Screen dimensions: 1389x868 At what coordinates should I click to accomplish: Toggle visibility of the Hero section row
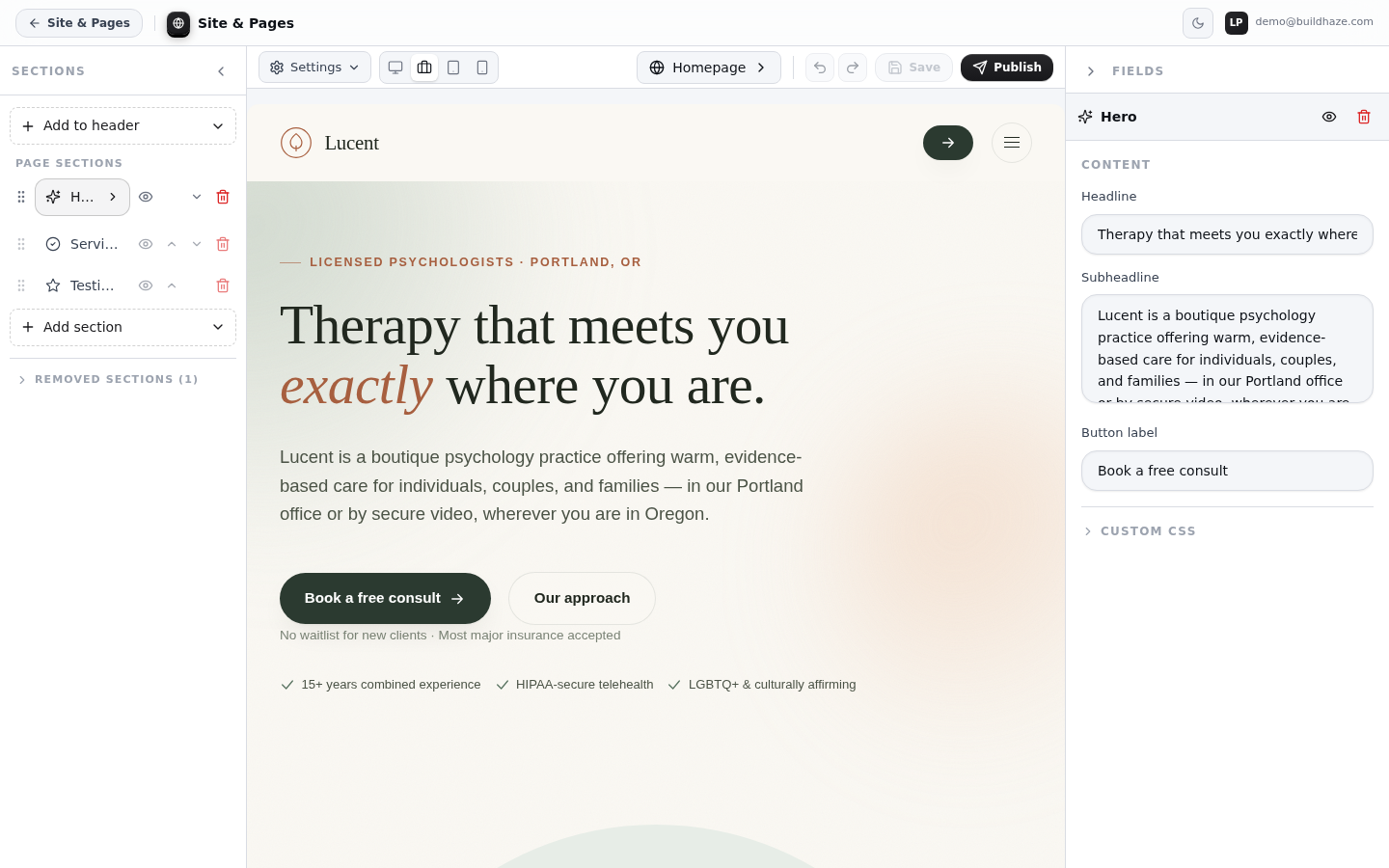(x=146, y=197)
